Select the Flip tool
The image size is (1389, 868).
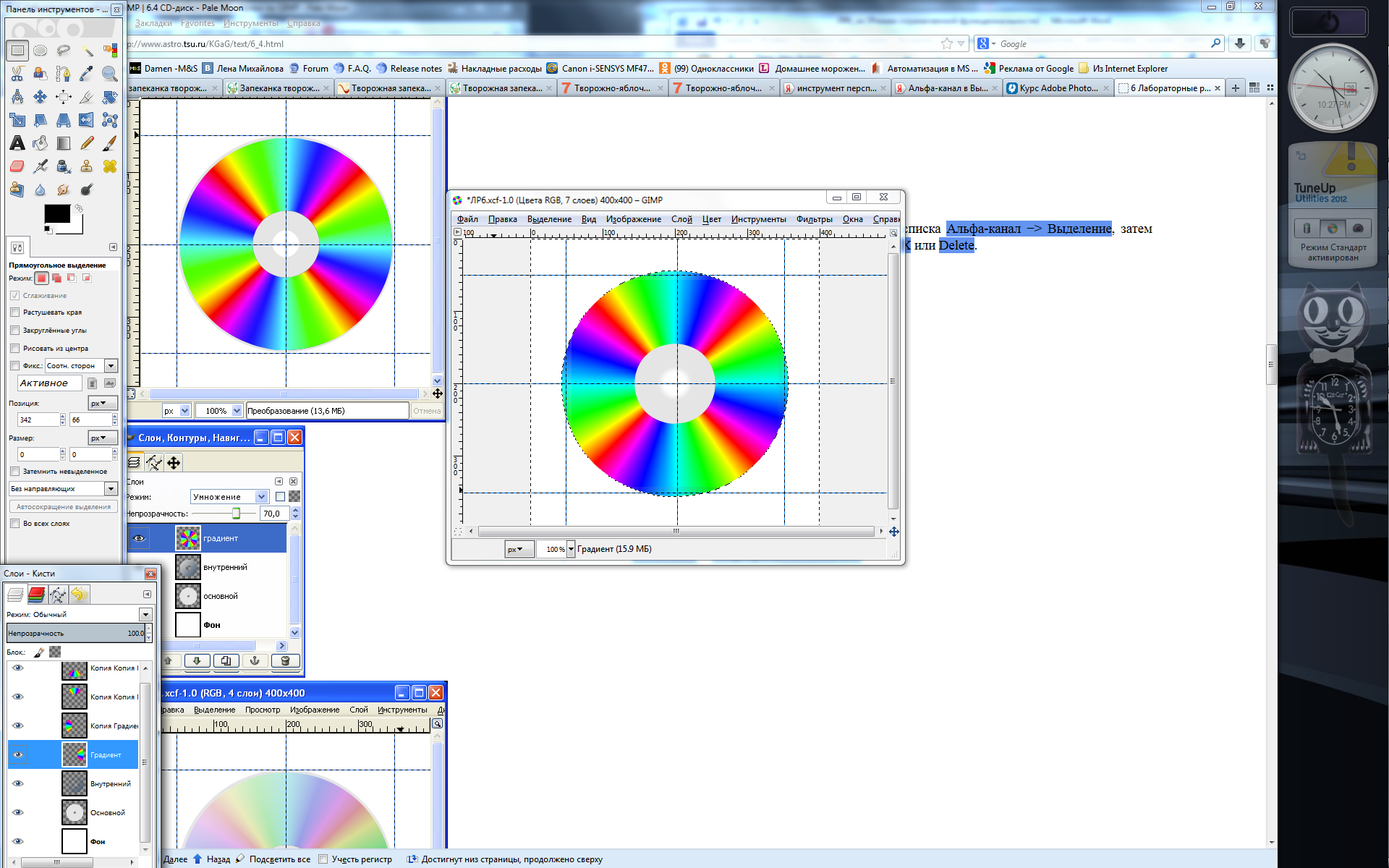point(87,120)
